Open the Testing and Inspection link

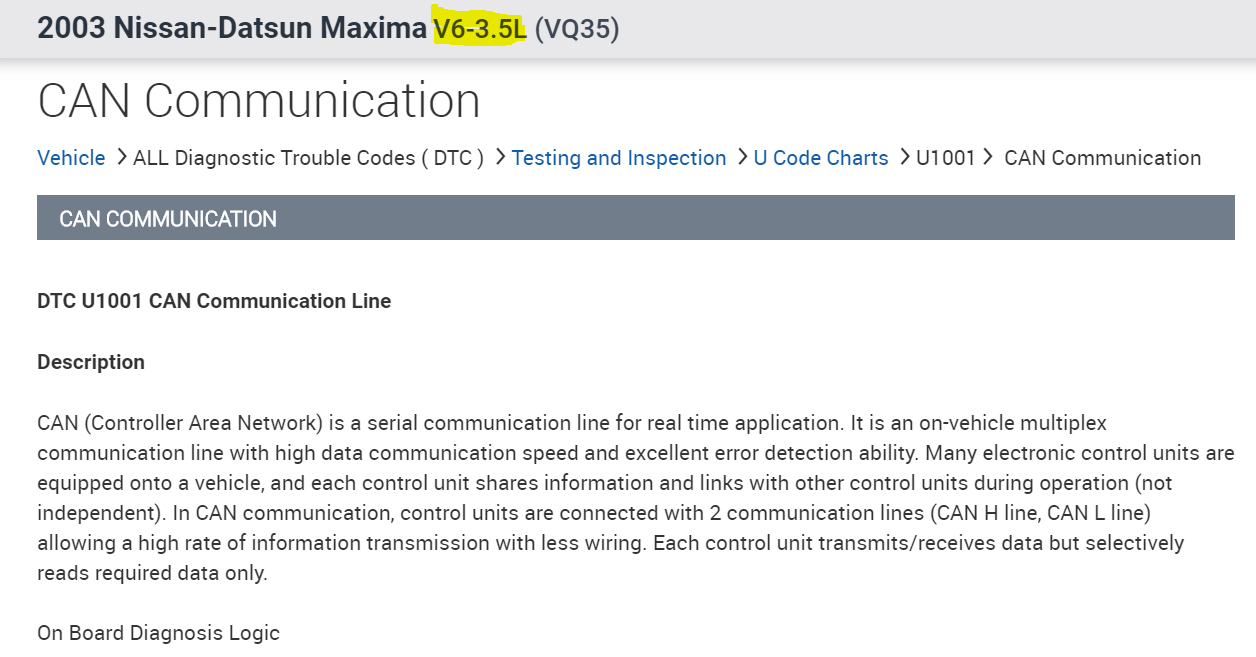pos(619,158)
